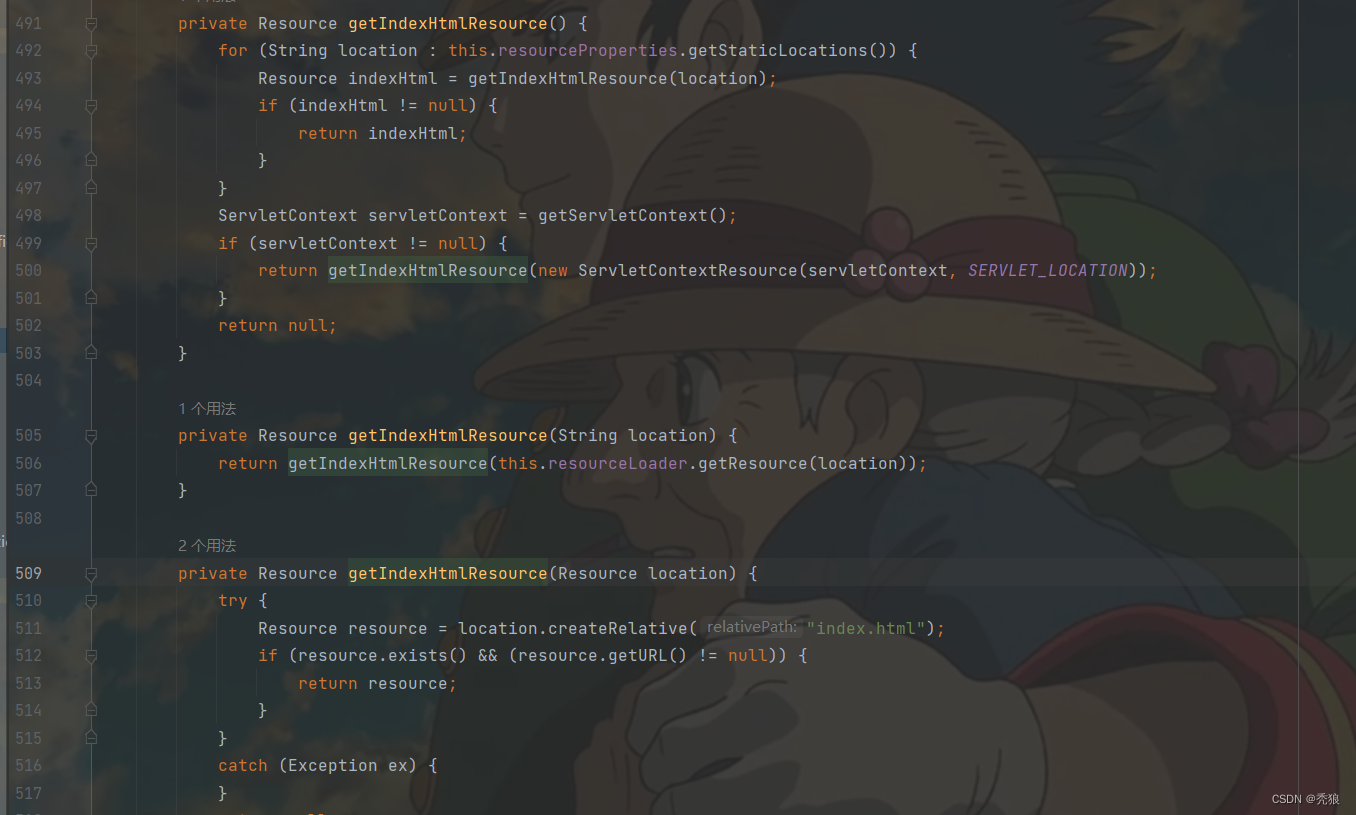Viewport: 1356px width, 815px height.
Task: Fold the Resource location method at line 509
Action: (91, 574)
